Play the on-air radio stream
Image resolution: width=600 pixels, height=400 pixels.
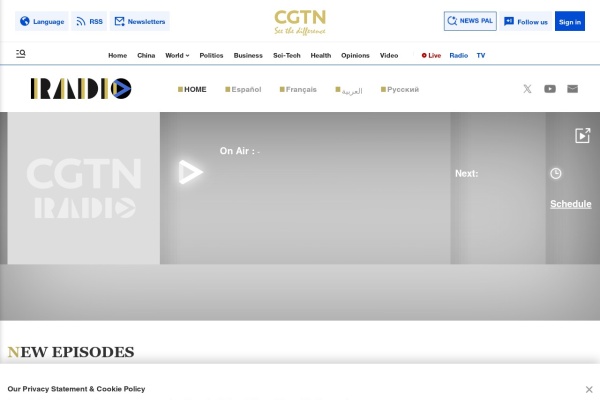[x=190, y=172]
